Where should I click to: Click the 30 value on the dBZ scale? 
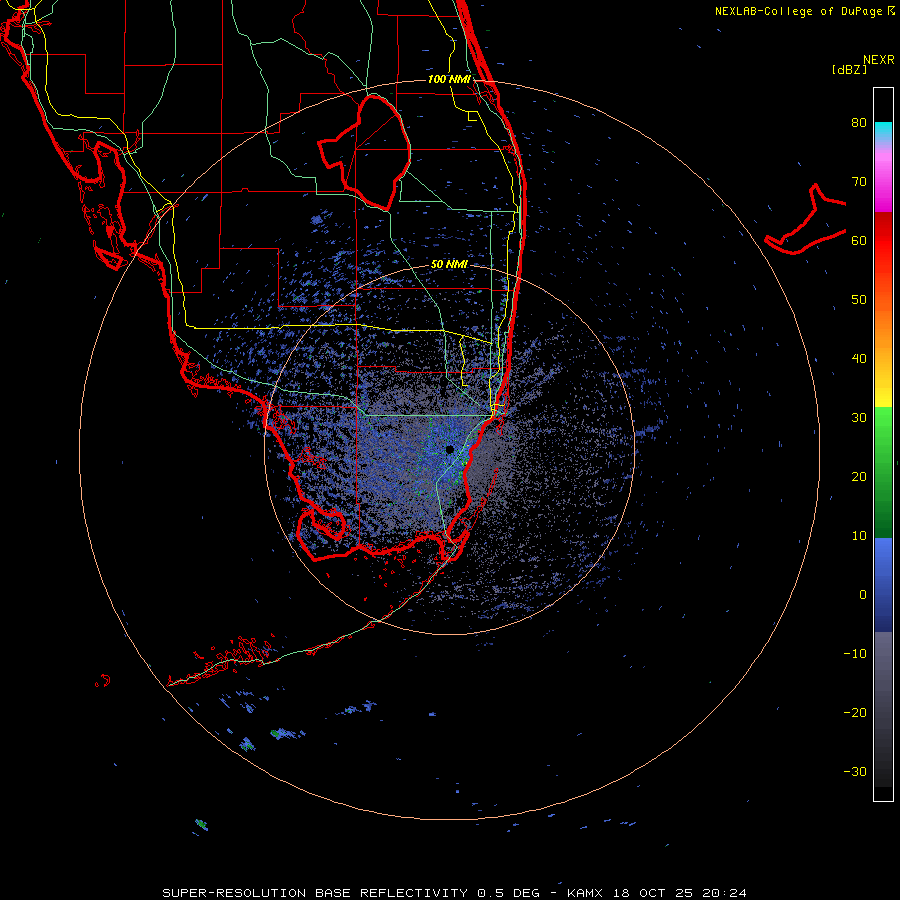(859, 418)
